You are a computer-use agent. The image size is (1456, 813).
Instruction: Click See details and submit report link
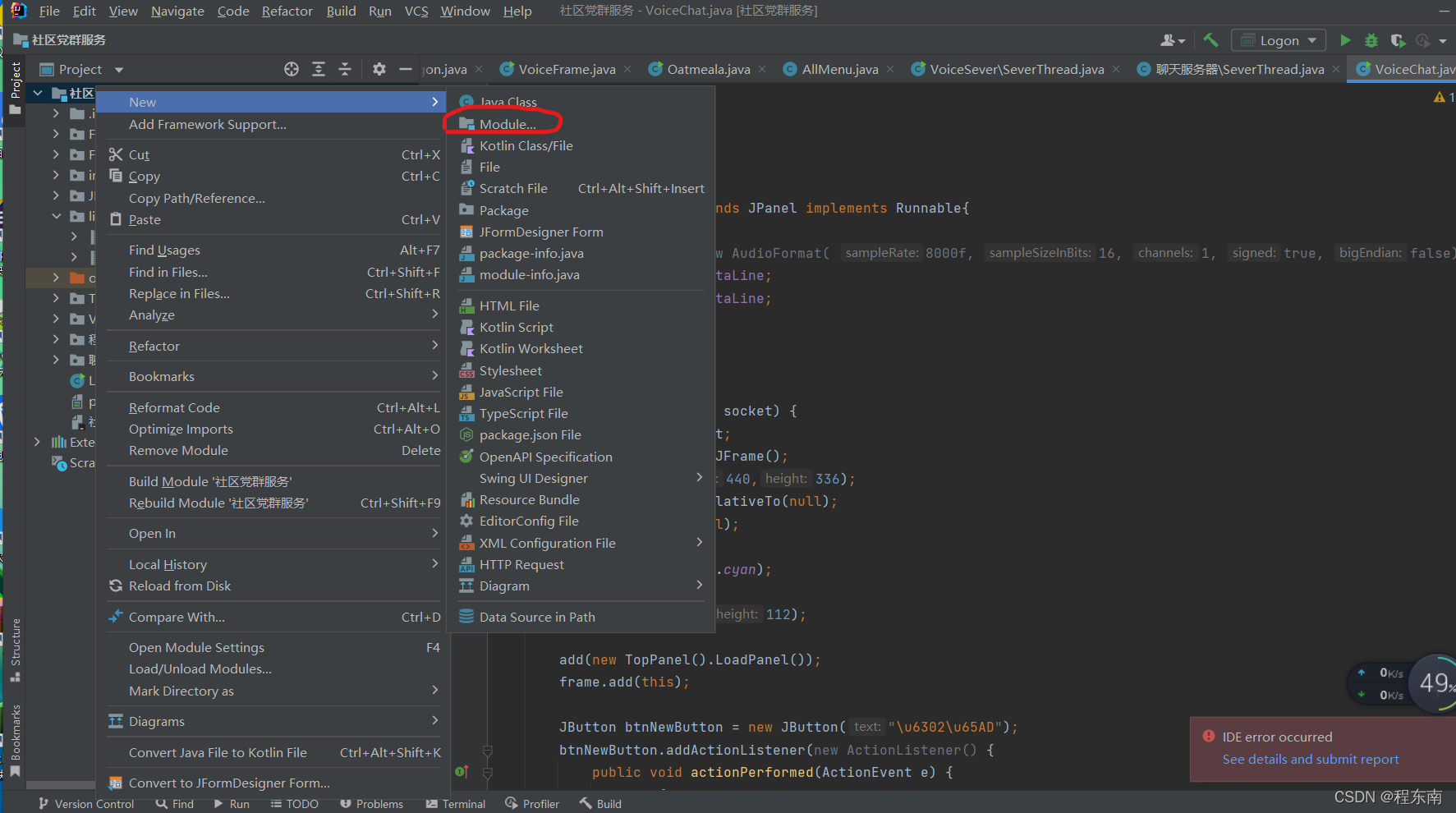pos(1311,760)
